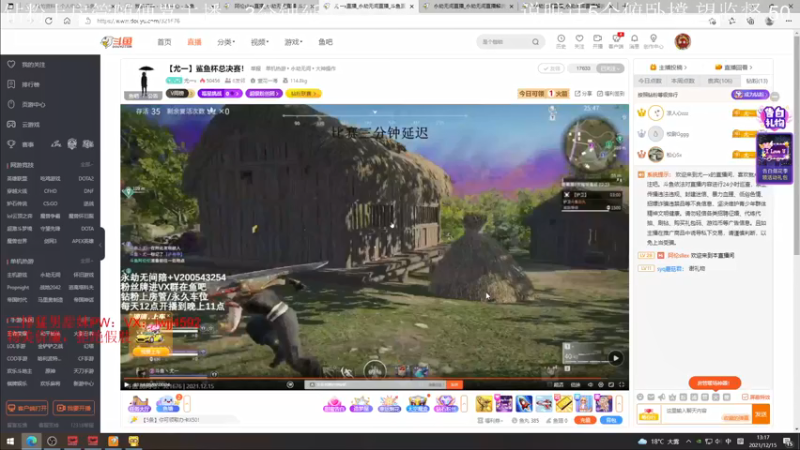This screenshot has width=800, height=450.
Task: Click the chat message input box
Action: (x=706, y=414)
